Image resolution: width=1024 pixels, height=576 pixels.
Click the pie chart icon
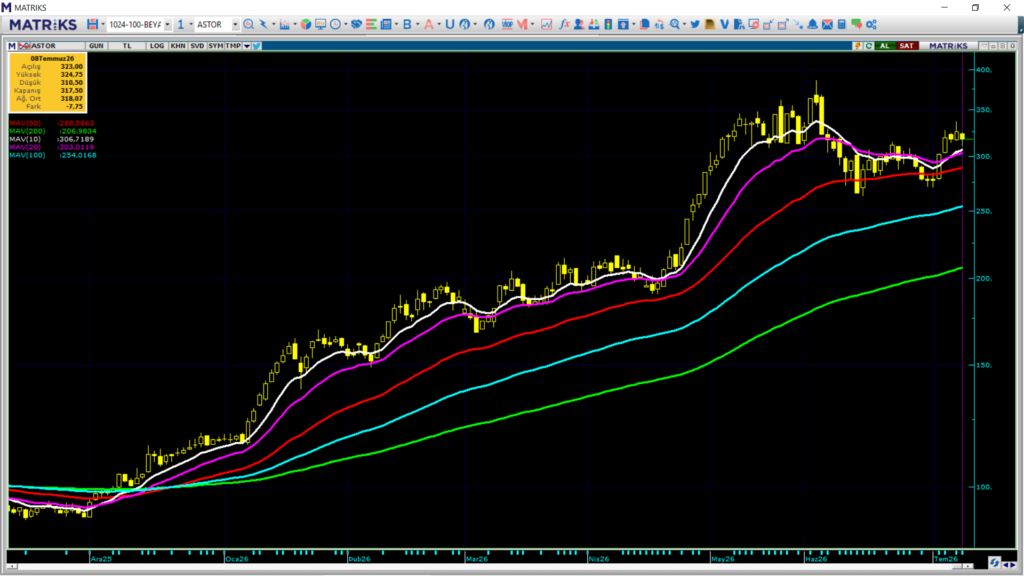tap(306, 24)
